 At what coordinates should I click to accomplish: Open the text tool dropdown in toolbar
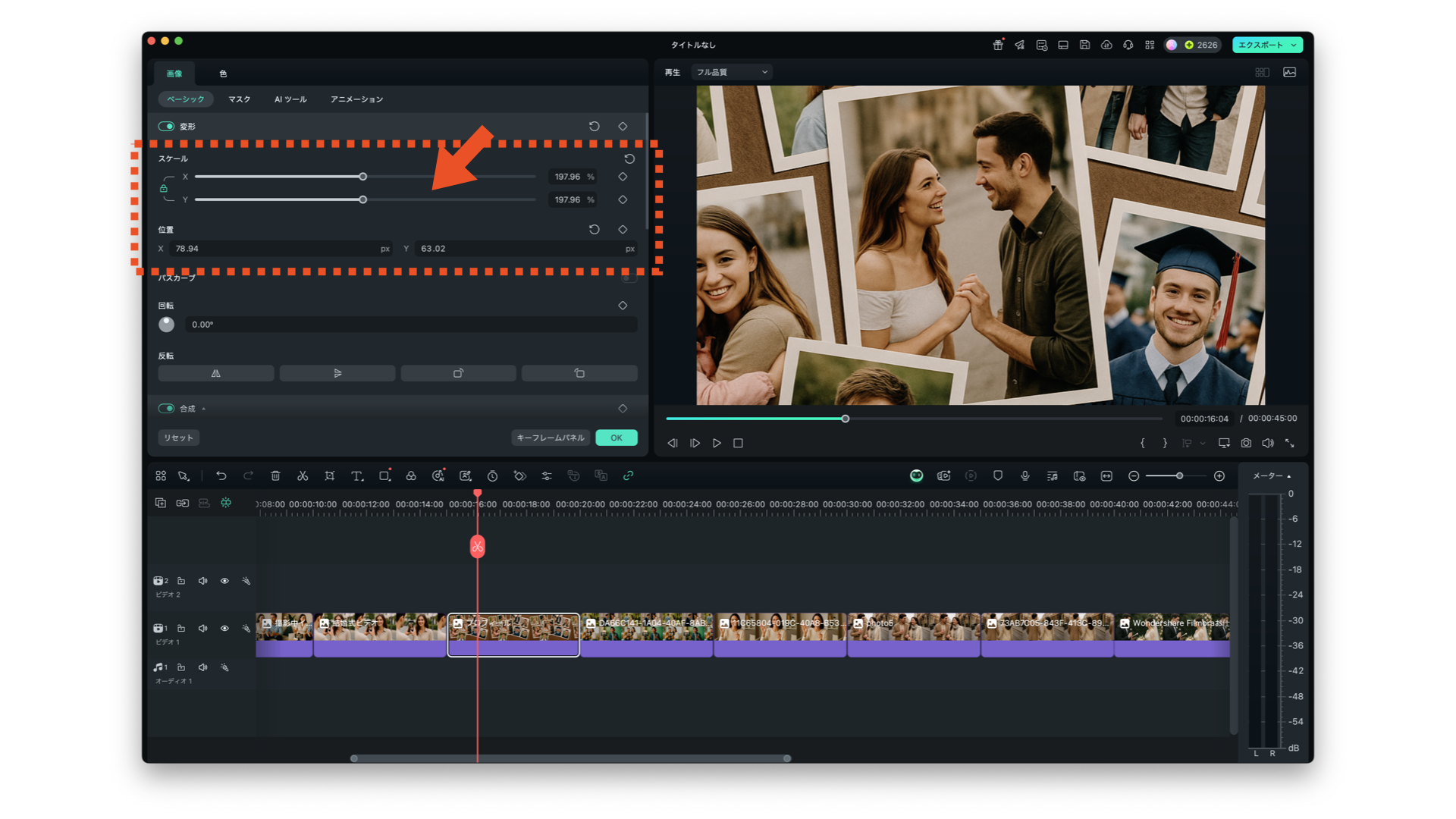[x=358, y=475]
